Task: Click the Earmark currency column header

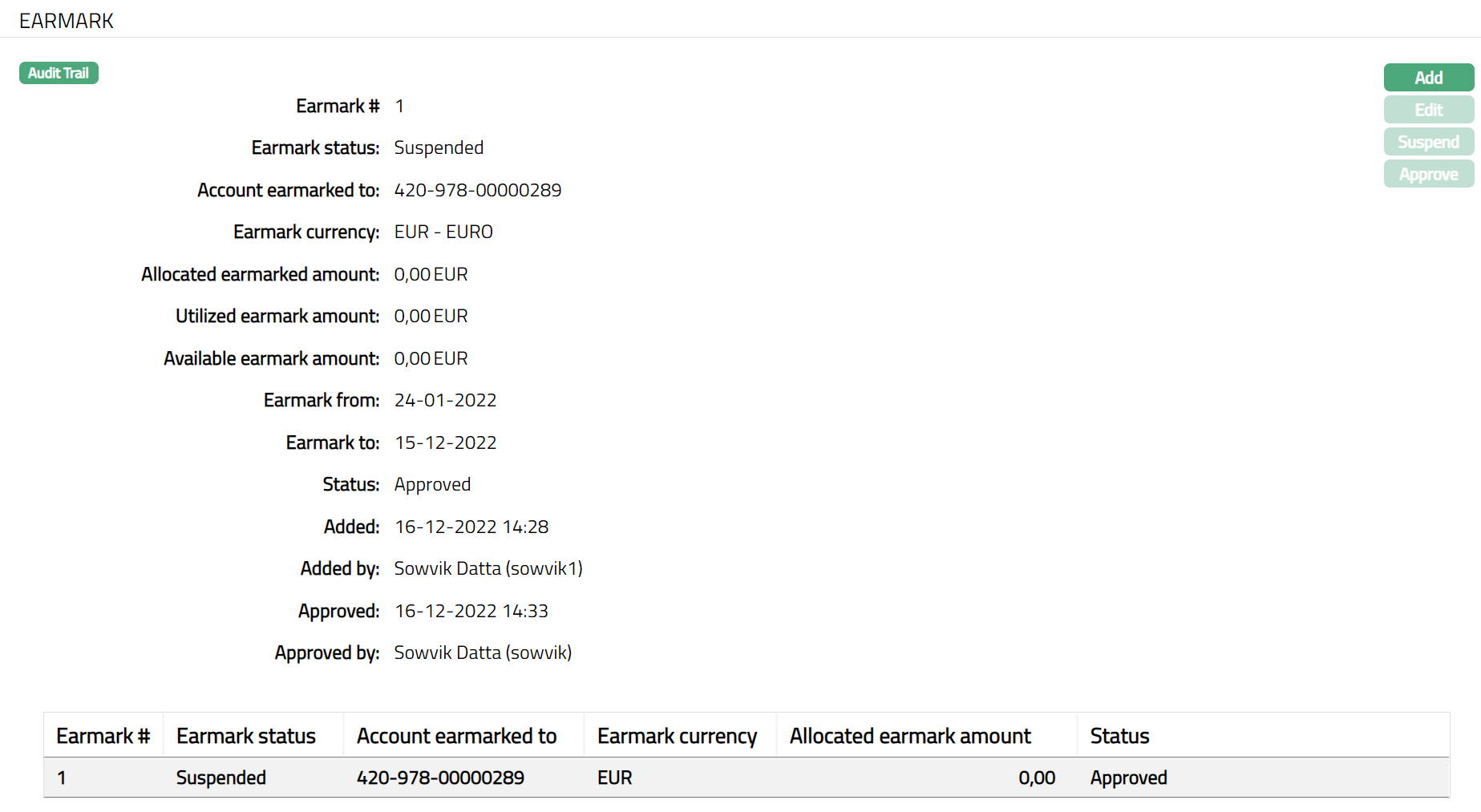Action: (x=677, y=736)
